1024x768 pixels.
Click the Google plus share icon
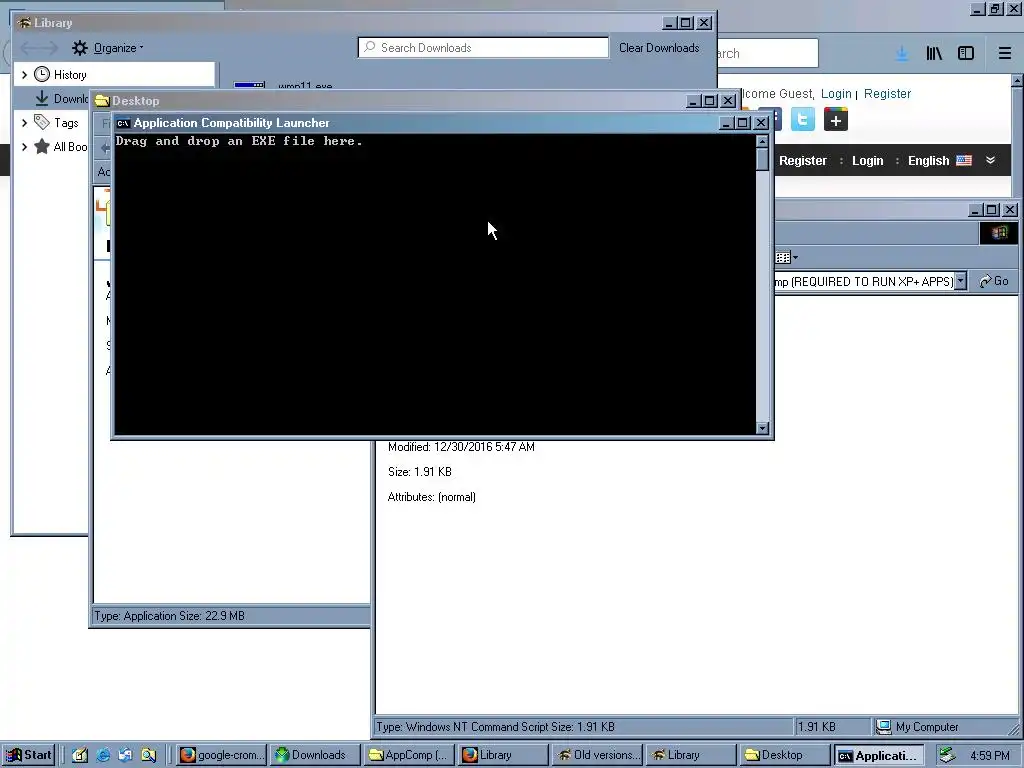835,120
